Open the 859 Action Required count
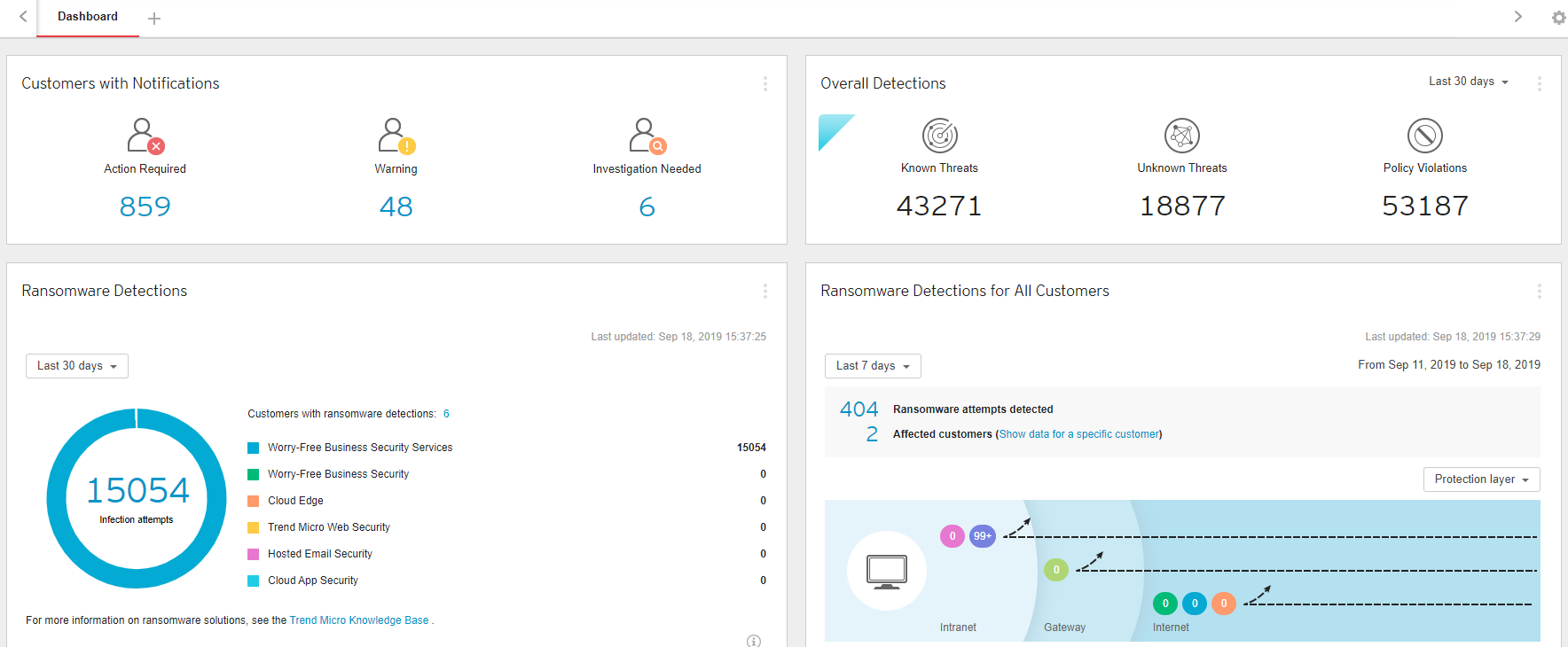 [145, 207]
